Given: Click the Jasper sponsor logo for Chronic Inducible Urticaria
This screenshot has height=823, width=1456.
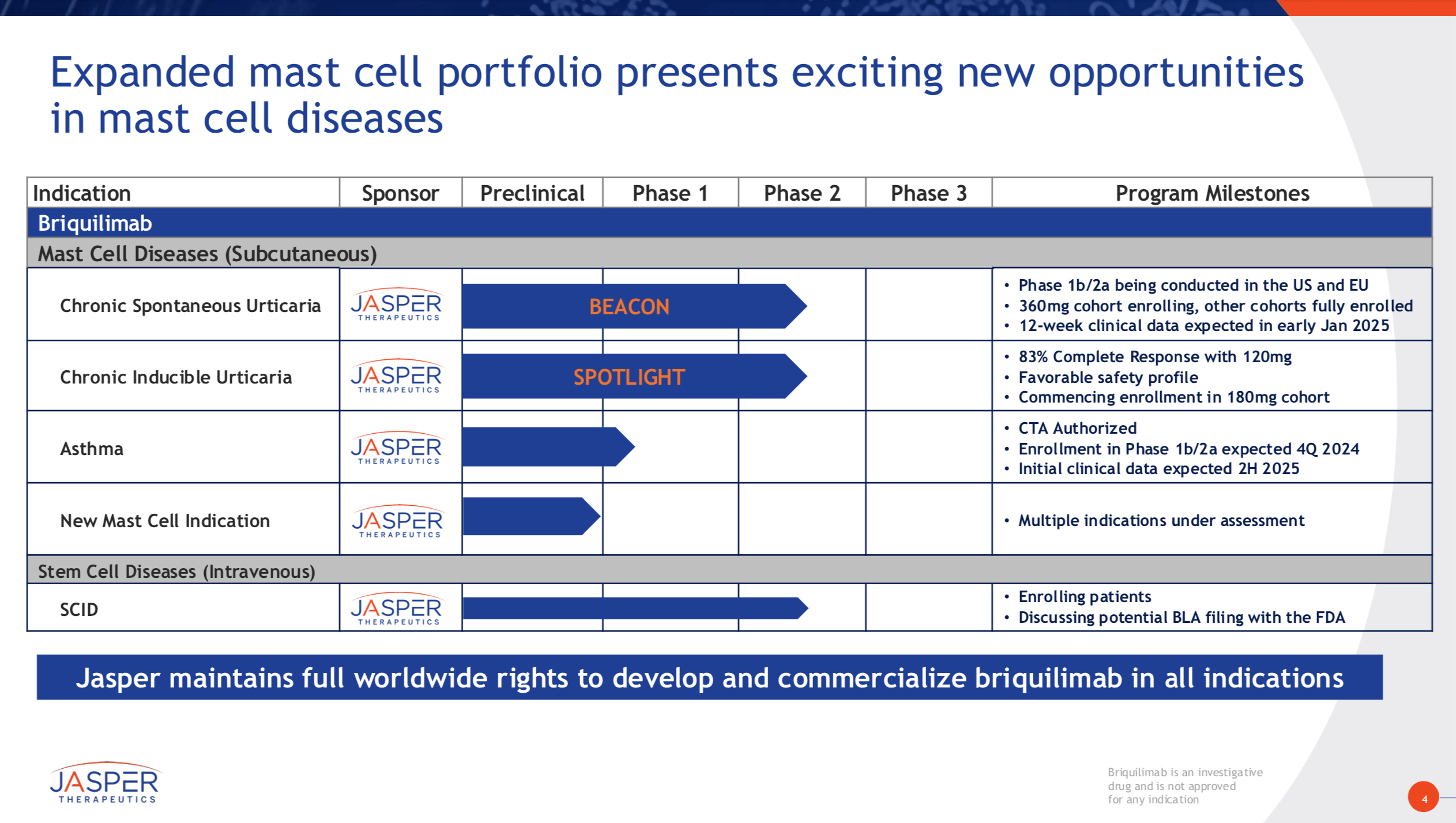Looking at the screenshot, I should [x=399, y=376].
